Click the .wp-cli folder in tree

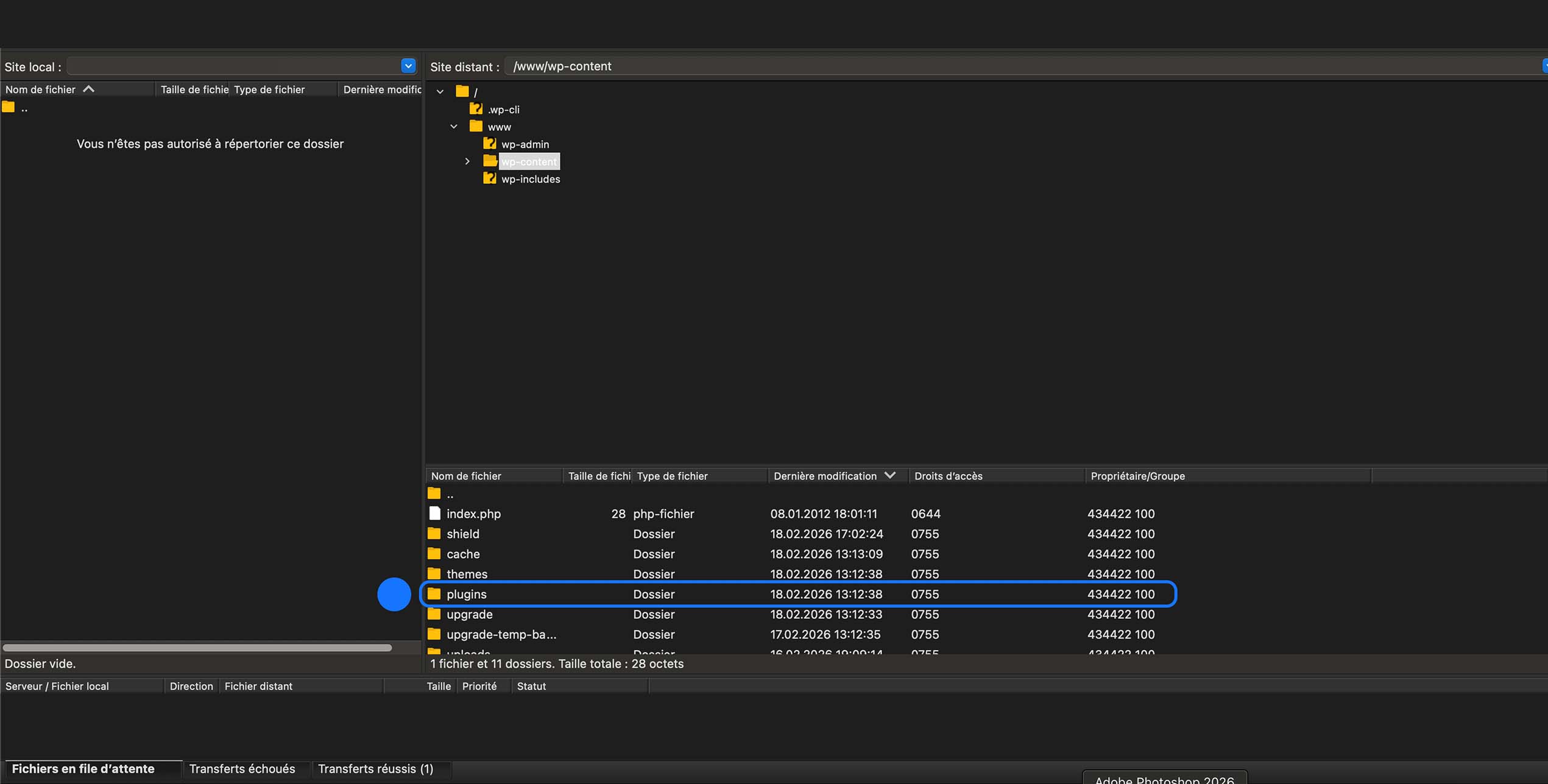coord(503,110)
